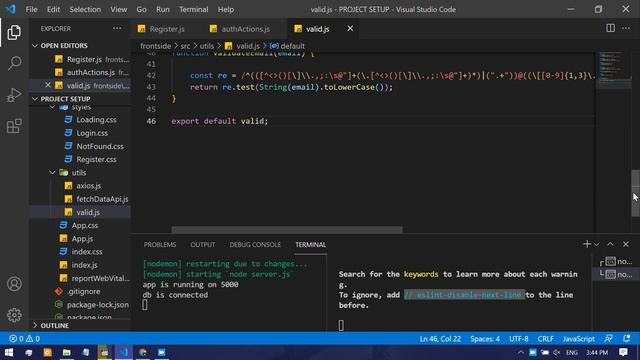The image size is (640, 360).
Task: Open the Explorer view in activity bar
Action: click(x=14, y=33)
